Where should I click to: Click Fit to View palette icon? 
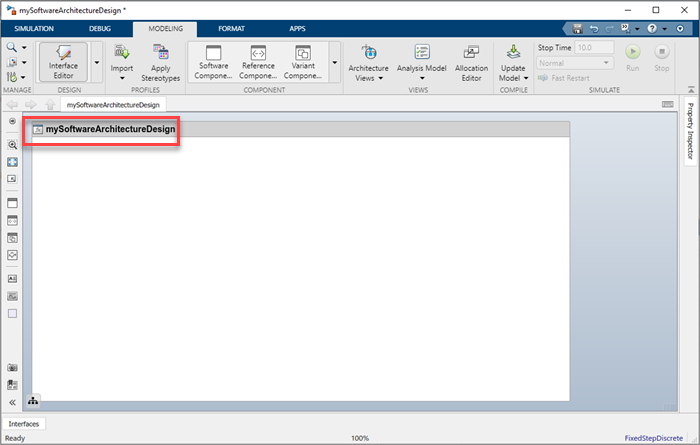click(12, 162)
